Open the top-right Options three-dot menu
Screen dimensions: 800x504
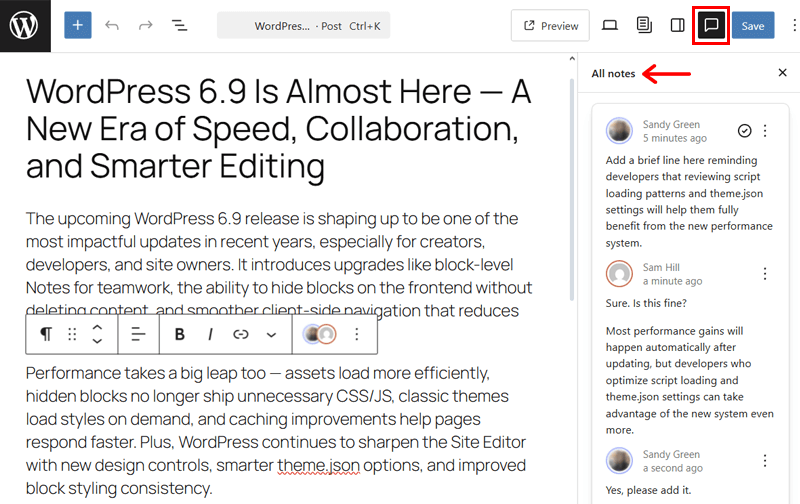tap(794, 26)
